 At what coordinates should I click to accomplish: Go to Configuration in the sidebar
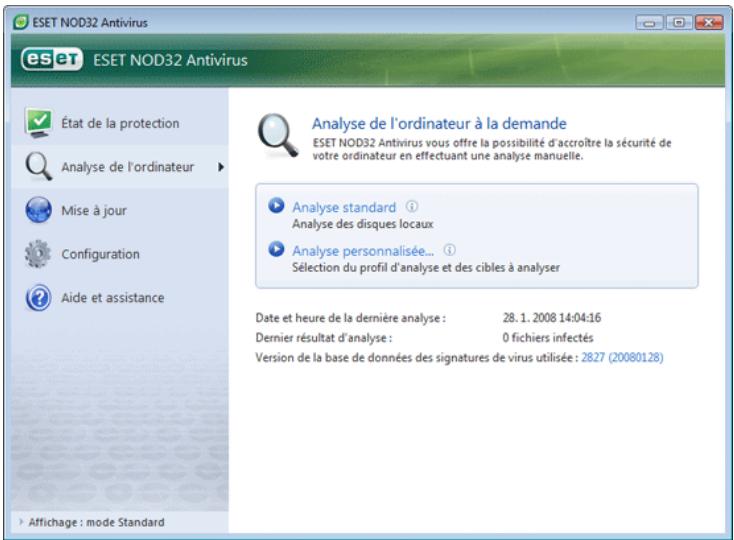(120, 254)
